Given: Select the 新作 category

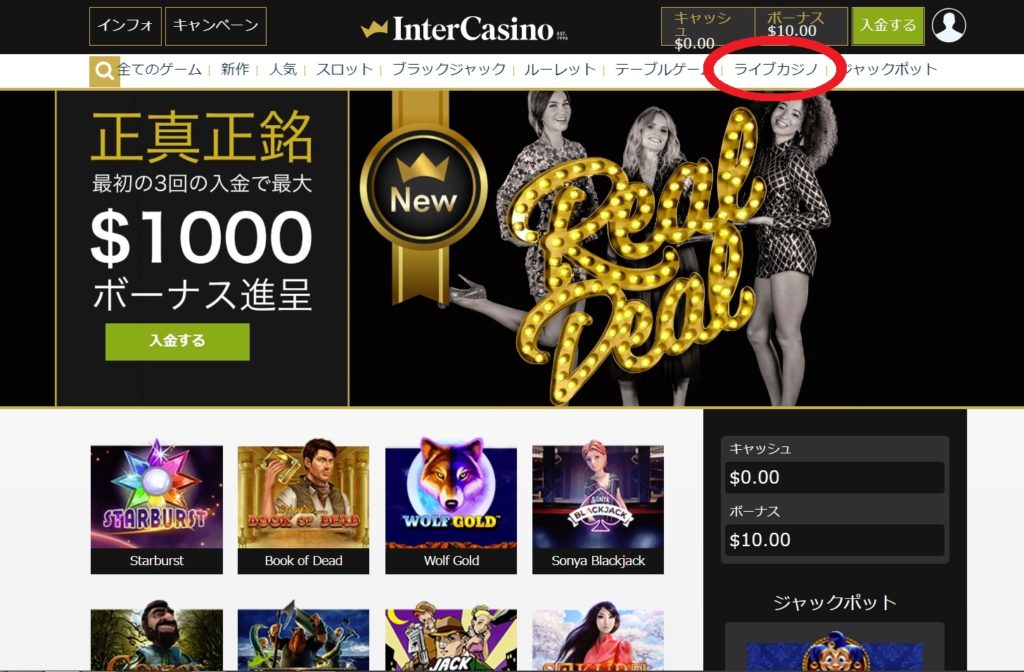Looking at the screenshot, I should click(x=235, y=69).
